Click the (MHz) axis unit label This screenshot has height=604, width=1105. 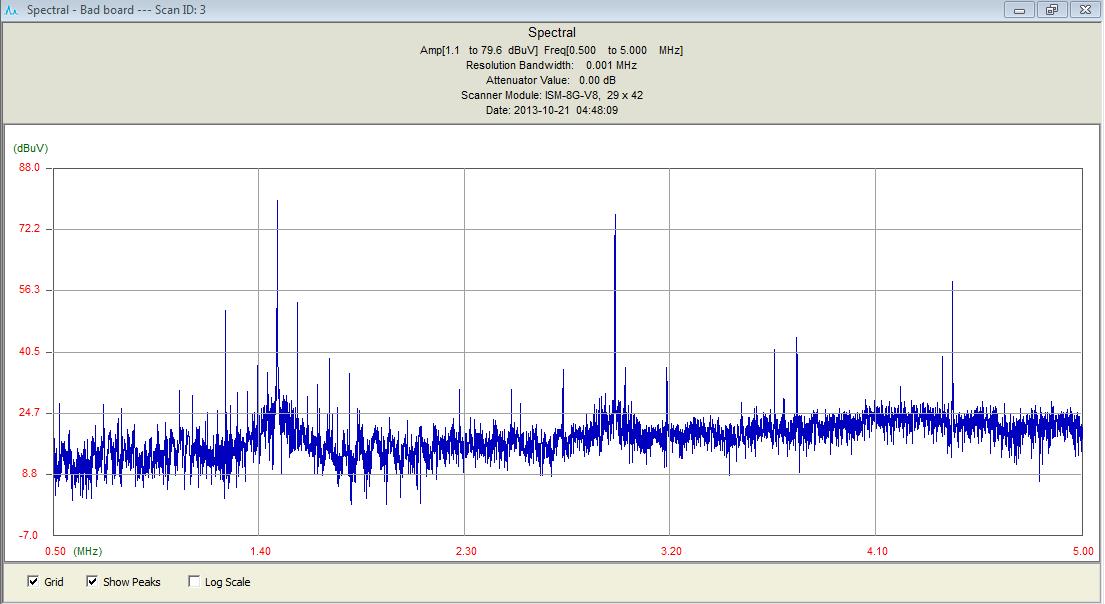pyautogui.click(x=88, y=551)
